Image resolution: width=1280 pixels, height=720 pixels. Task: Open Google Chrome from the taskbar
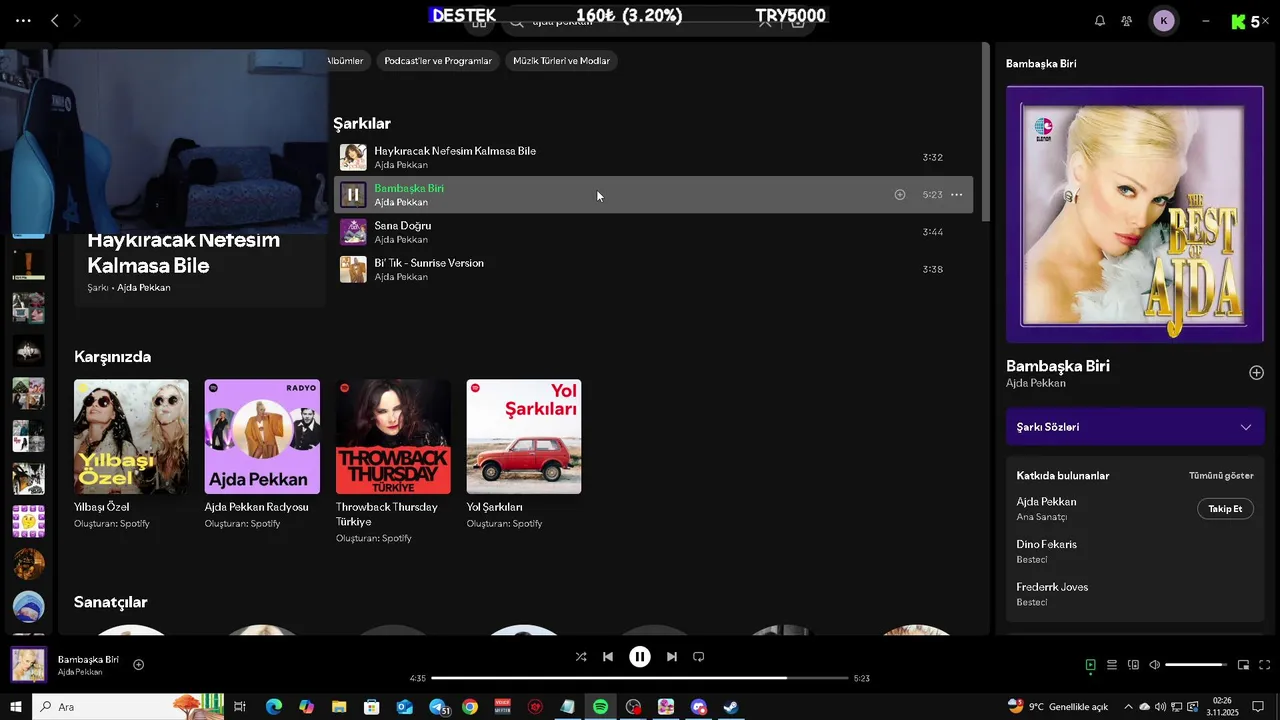click(470, 707)
